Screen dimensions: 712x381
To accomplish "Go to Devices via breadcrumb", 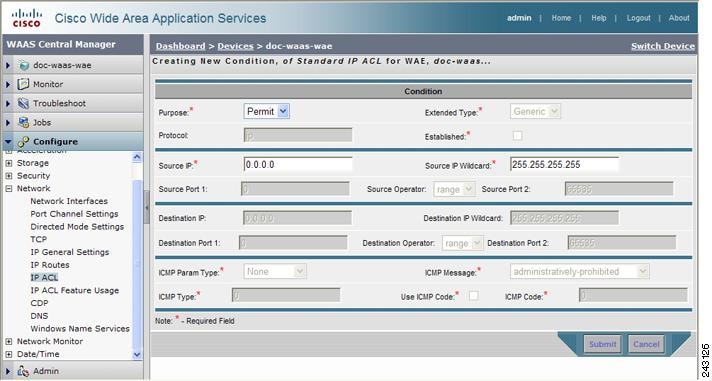I will 235,46.
